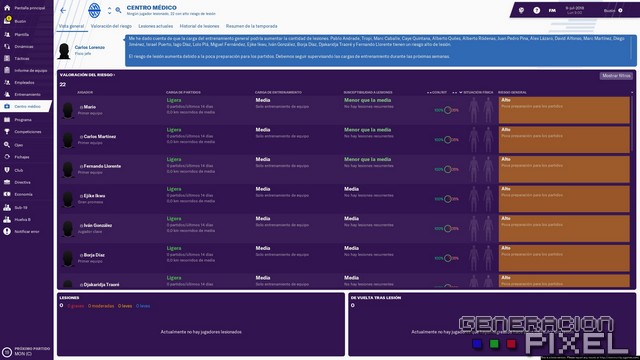Open Empleados staff icon in sidebar

coord(7,82)
